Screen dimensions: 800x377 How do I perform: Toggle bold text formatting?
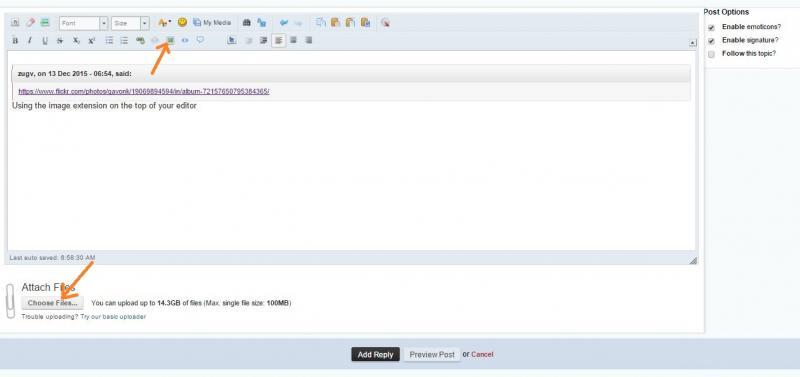pos(15,41)
